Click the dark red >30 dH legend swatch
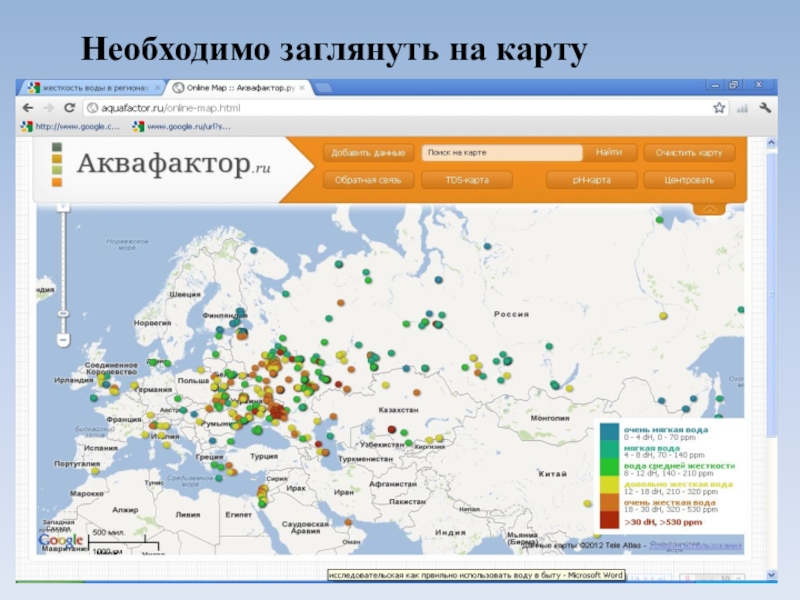 pos(609,520)
